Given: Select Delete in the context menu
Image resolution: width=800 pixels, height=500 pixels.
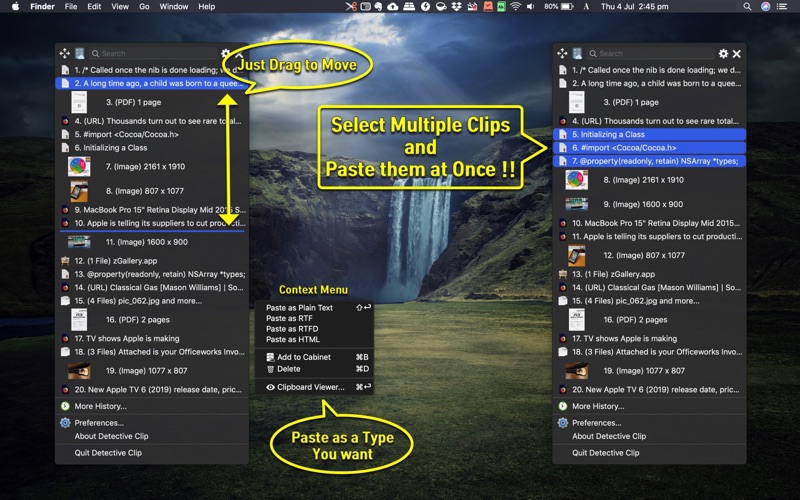Looking at the screenshot, I should tap(314, 369).
